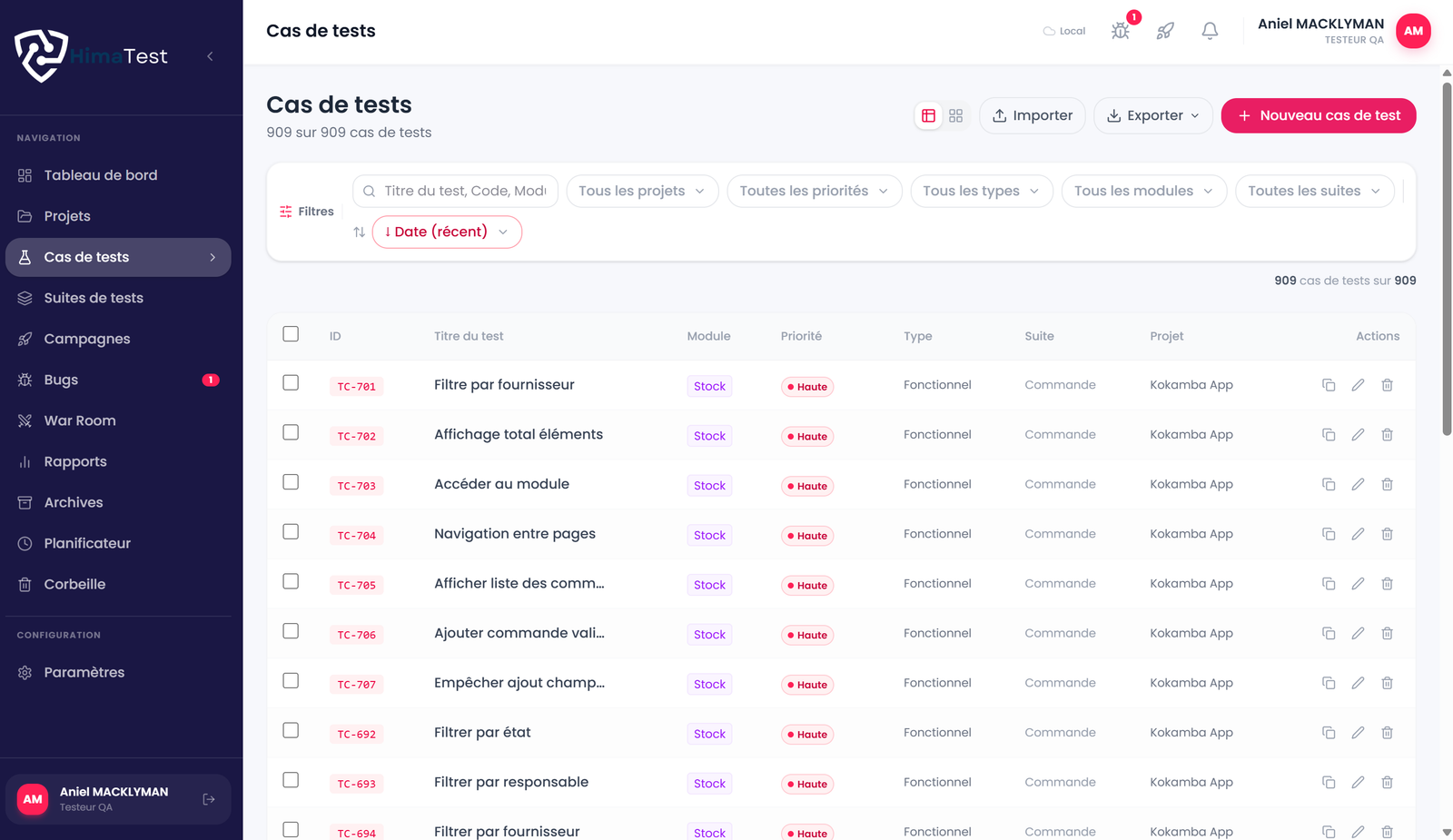1453x840 pixels.
Task: Open the Date (récent) sort dropdown
Action: click(x=447, y=232)
